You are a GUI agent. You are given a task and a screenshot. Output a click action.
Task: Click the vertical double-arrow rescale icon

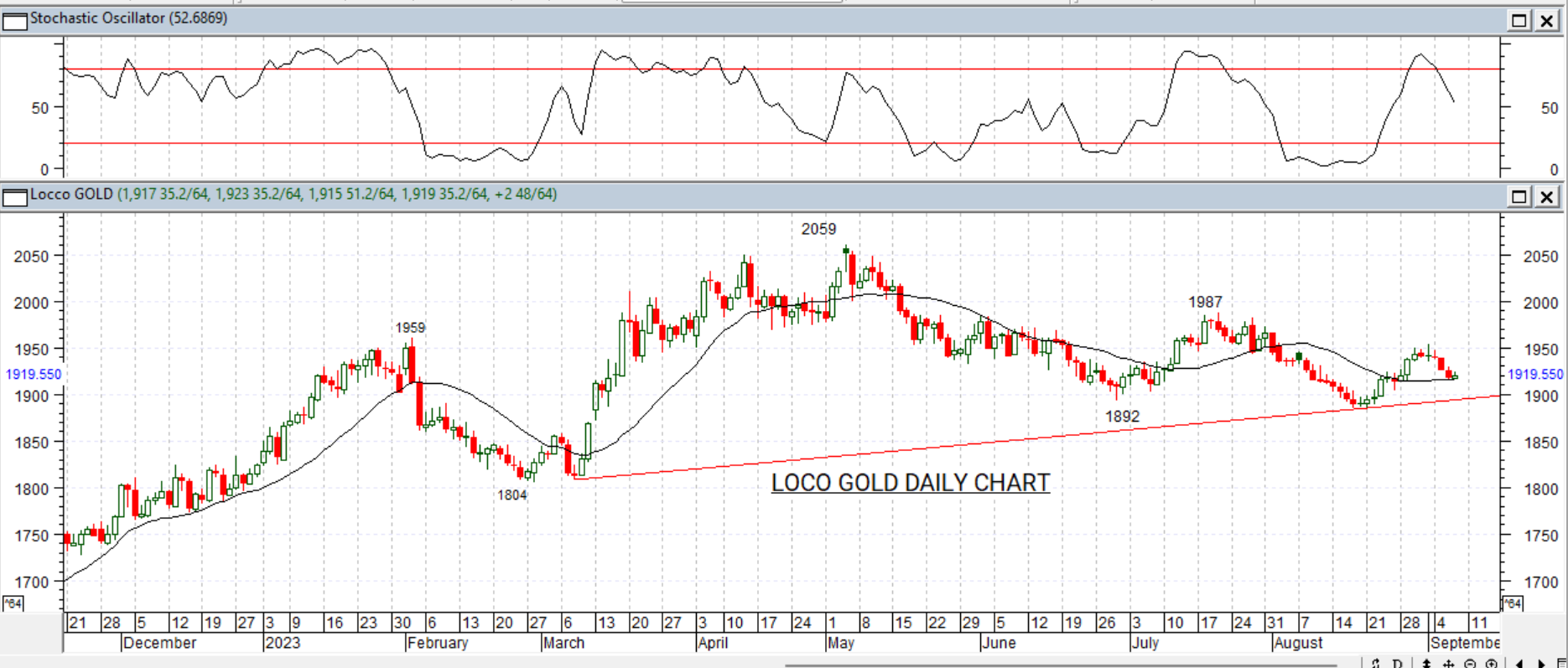(x=1426, y=663)
